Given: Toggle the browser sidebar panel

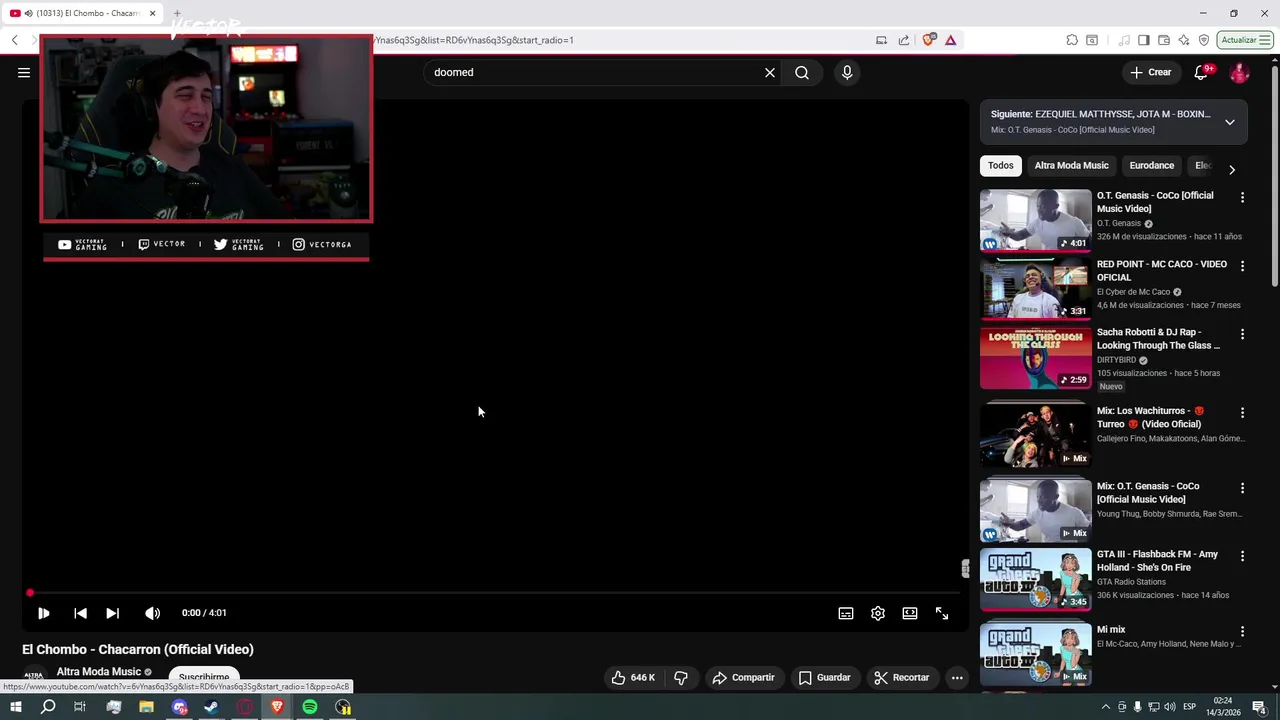Looking at the screenshot, I should point(1144,40).
